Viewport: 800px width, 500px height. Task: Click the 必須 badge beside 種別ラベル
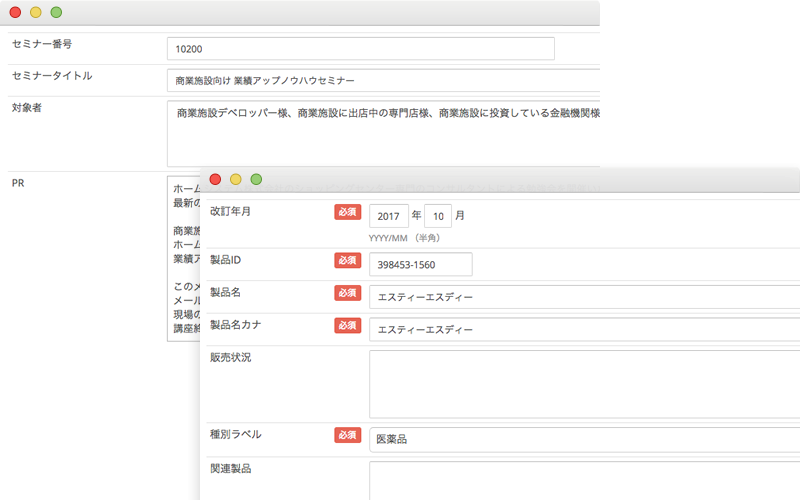(347, 435)
